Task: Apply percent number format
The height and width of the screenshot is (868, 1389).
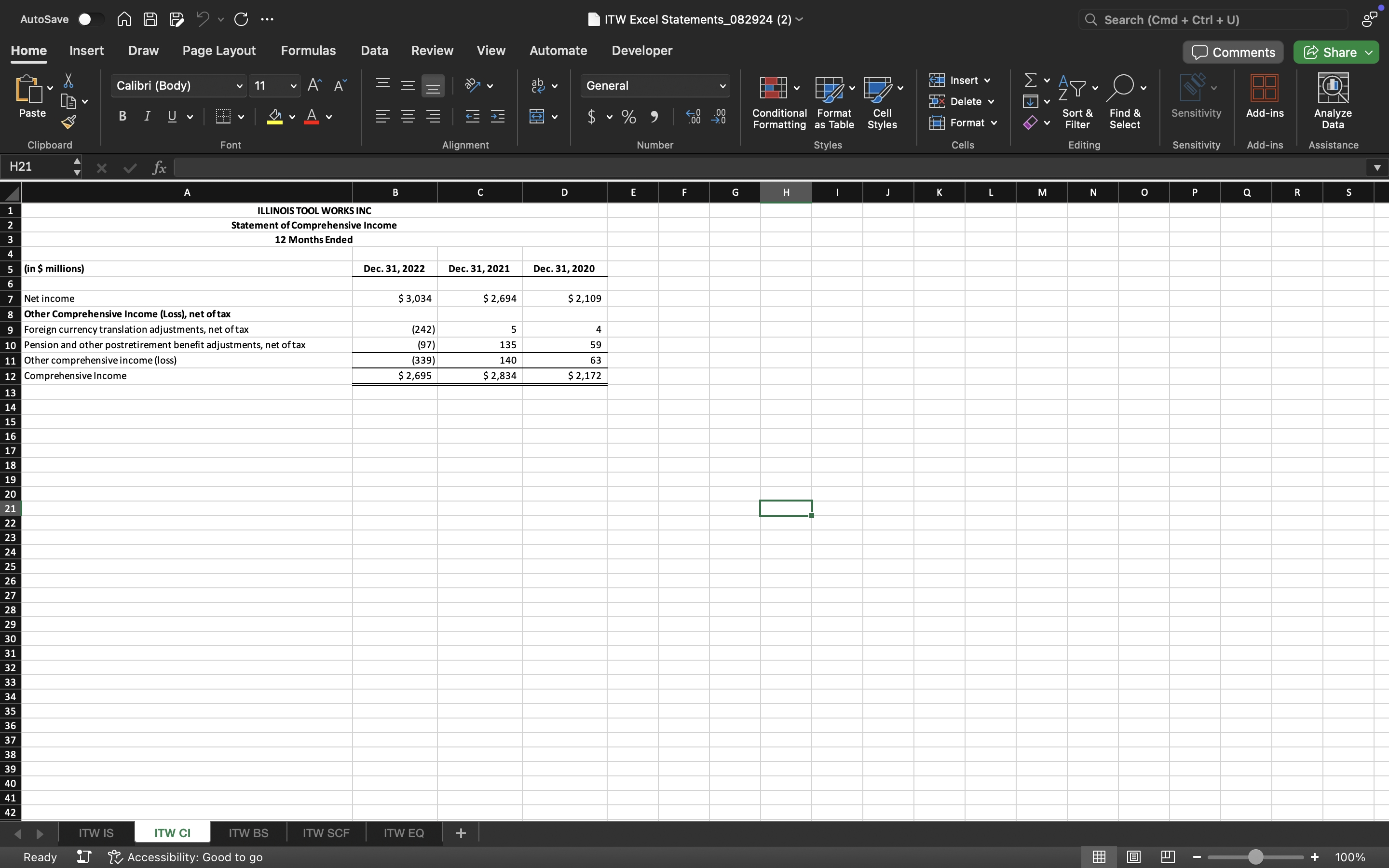Action: tap(628, 117)
